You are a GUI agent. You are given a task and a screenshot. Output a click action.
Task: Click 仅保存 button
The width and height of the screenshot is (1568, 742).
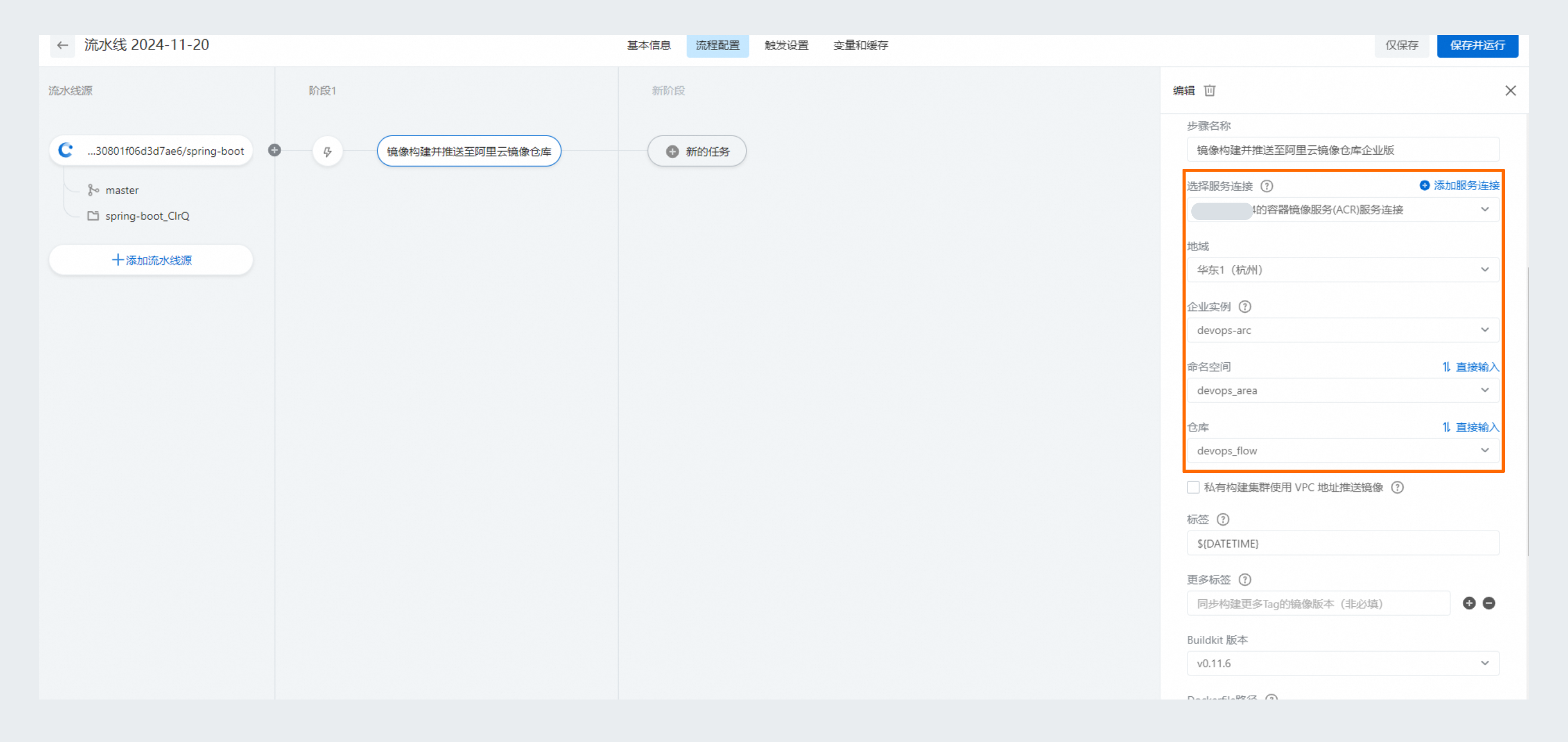1402,45
